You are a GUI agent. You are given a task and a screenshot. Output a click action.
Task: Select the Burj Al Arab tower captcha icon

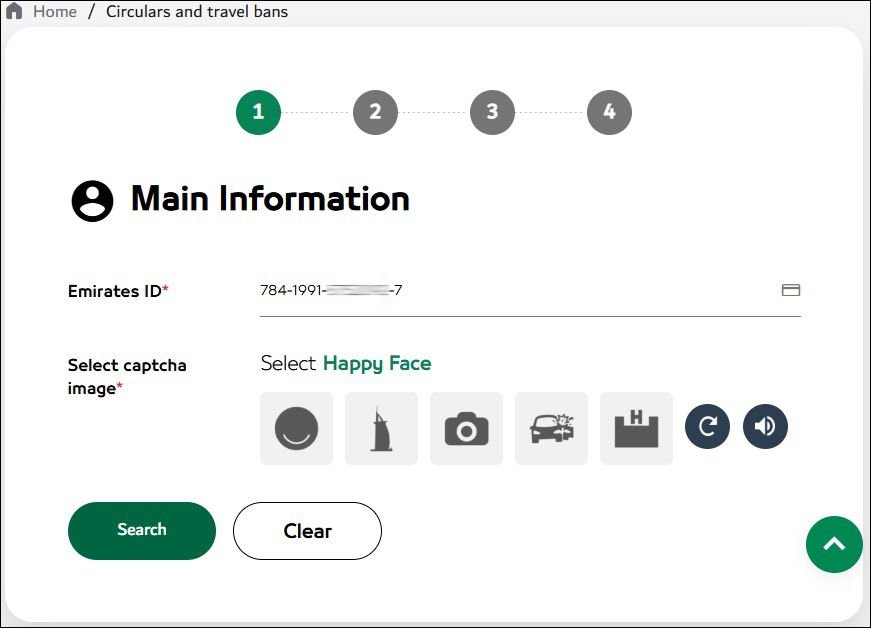(x=381, y=428)
